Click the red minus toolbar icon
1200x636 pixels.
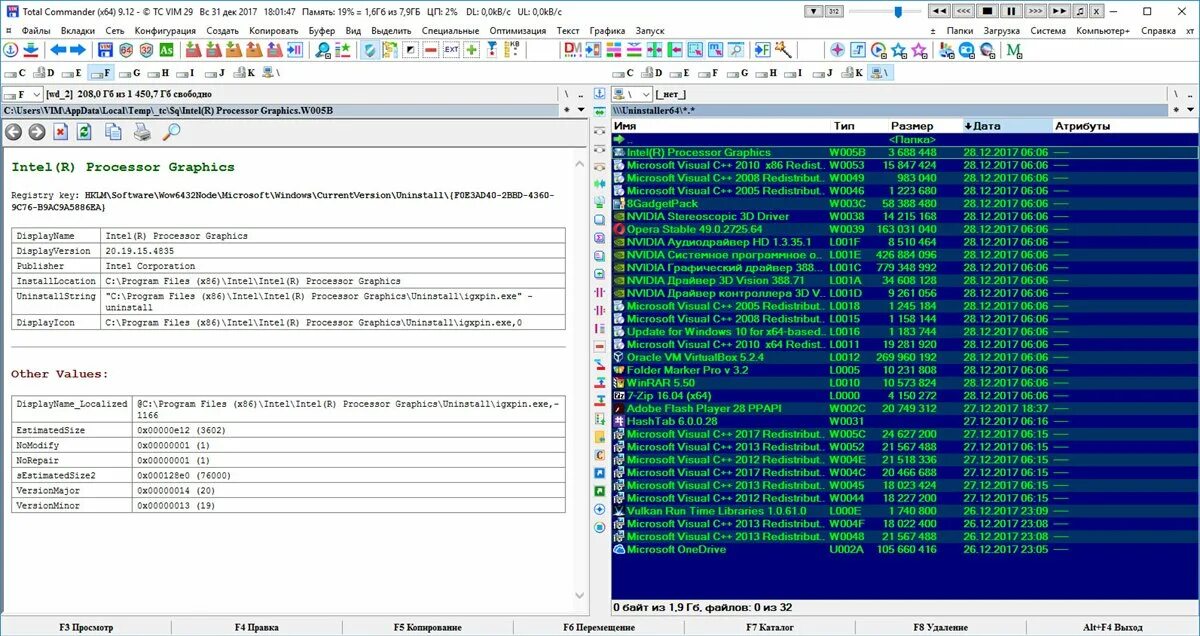point(430,50)
